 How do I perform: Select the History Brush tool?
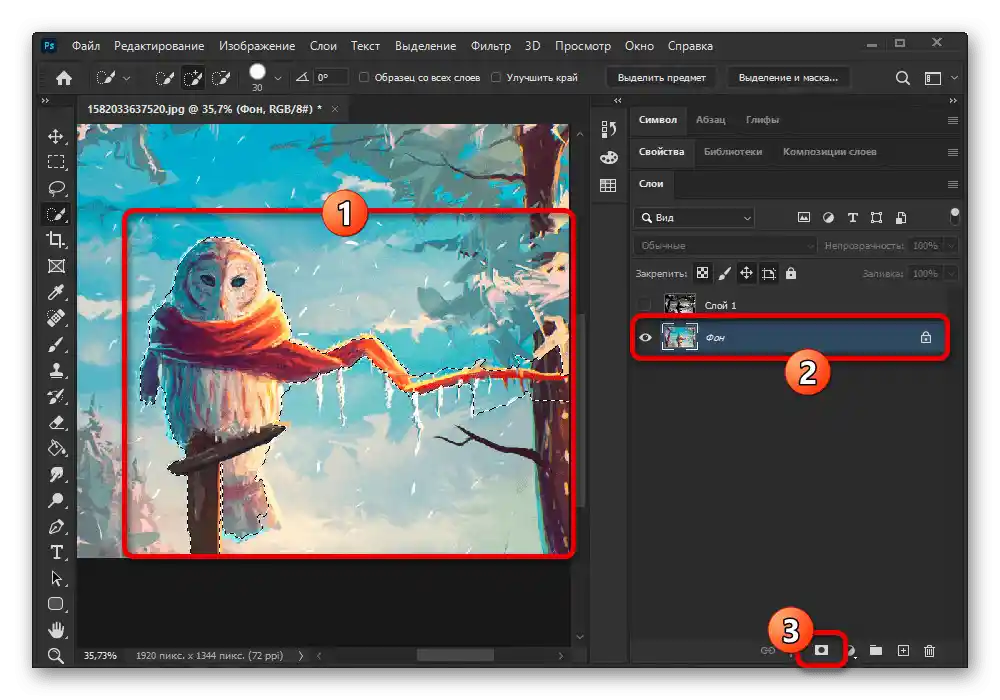(x=56, y=397)
